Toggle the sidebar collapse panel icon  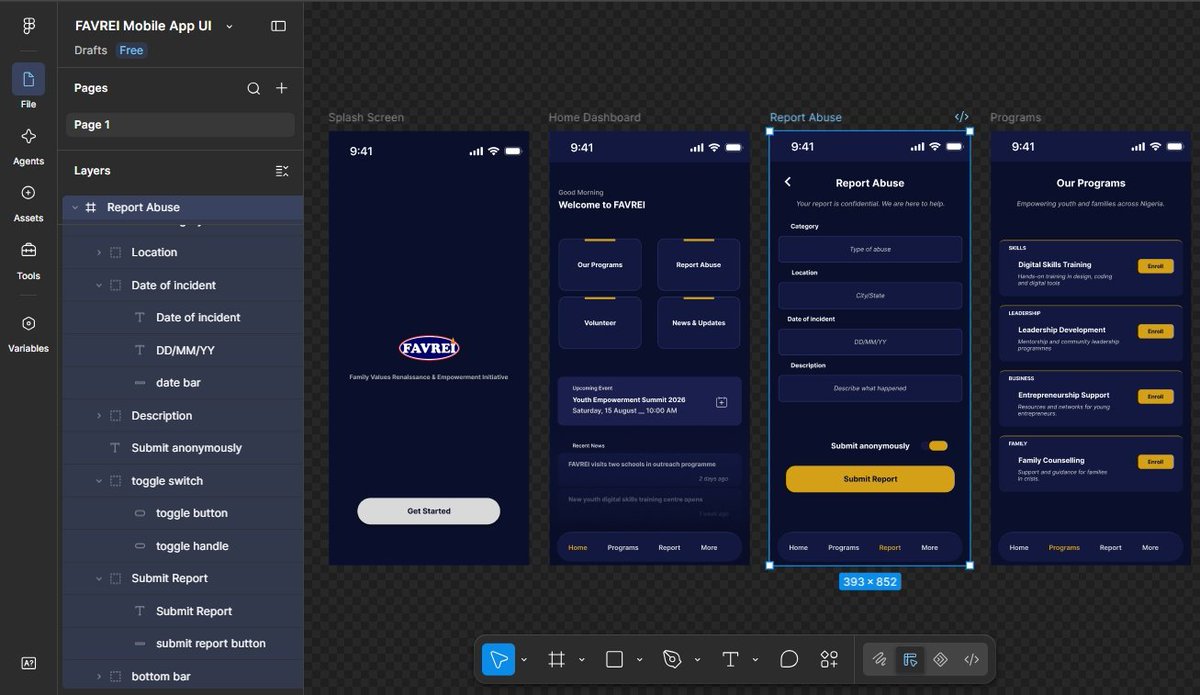(x=278, y=26)
